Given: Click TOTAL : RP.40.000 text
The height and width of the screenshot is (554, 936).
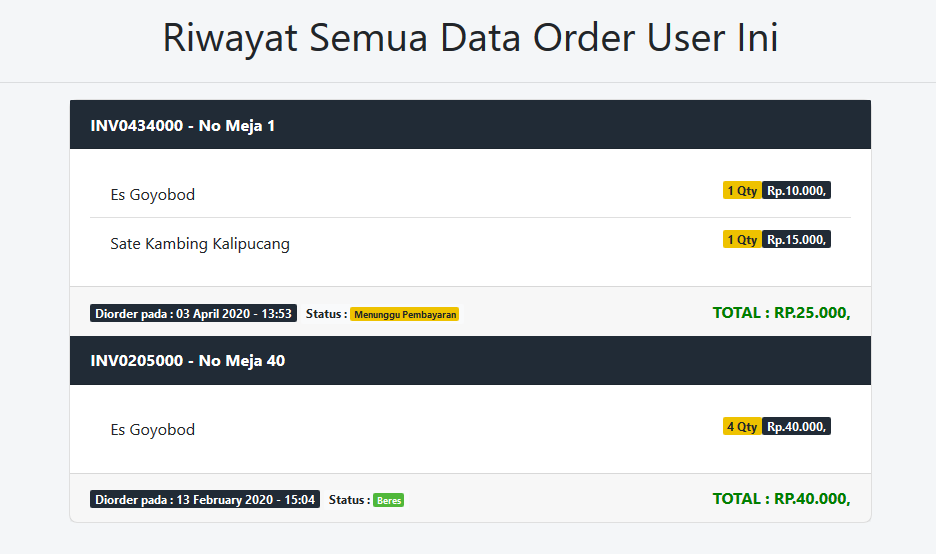Looking at the screenshot, I should click(781, 499).
